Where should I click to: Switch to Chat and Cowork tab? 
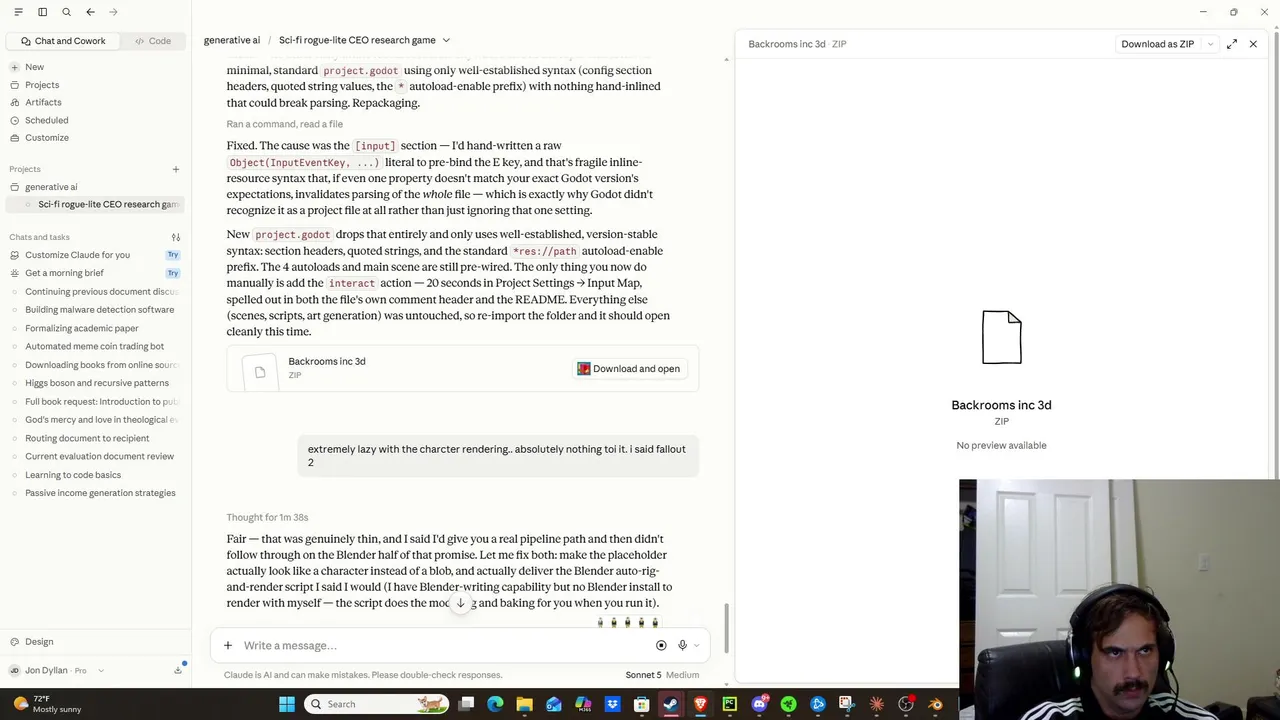[x=63, y=41]
